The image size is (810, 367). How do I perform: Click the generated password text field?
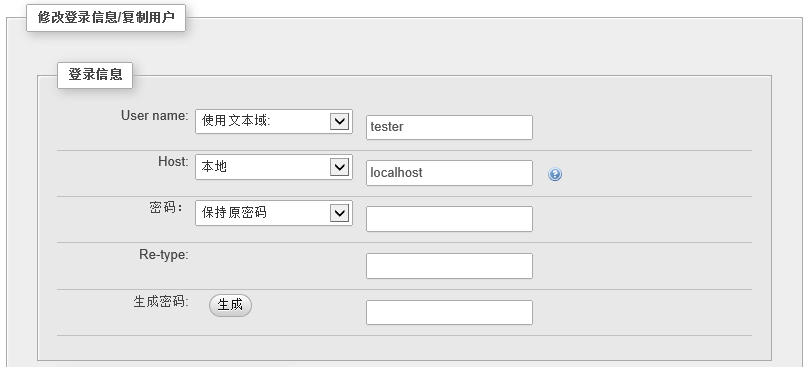click(x=449, y=312)
